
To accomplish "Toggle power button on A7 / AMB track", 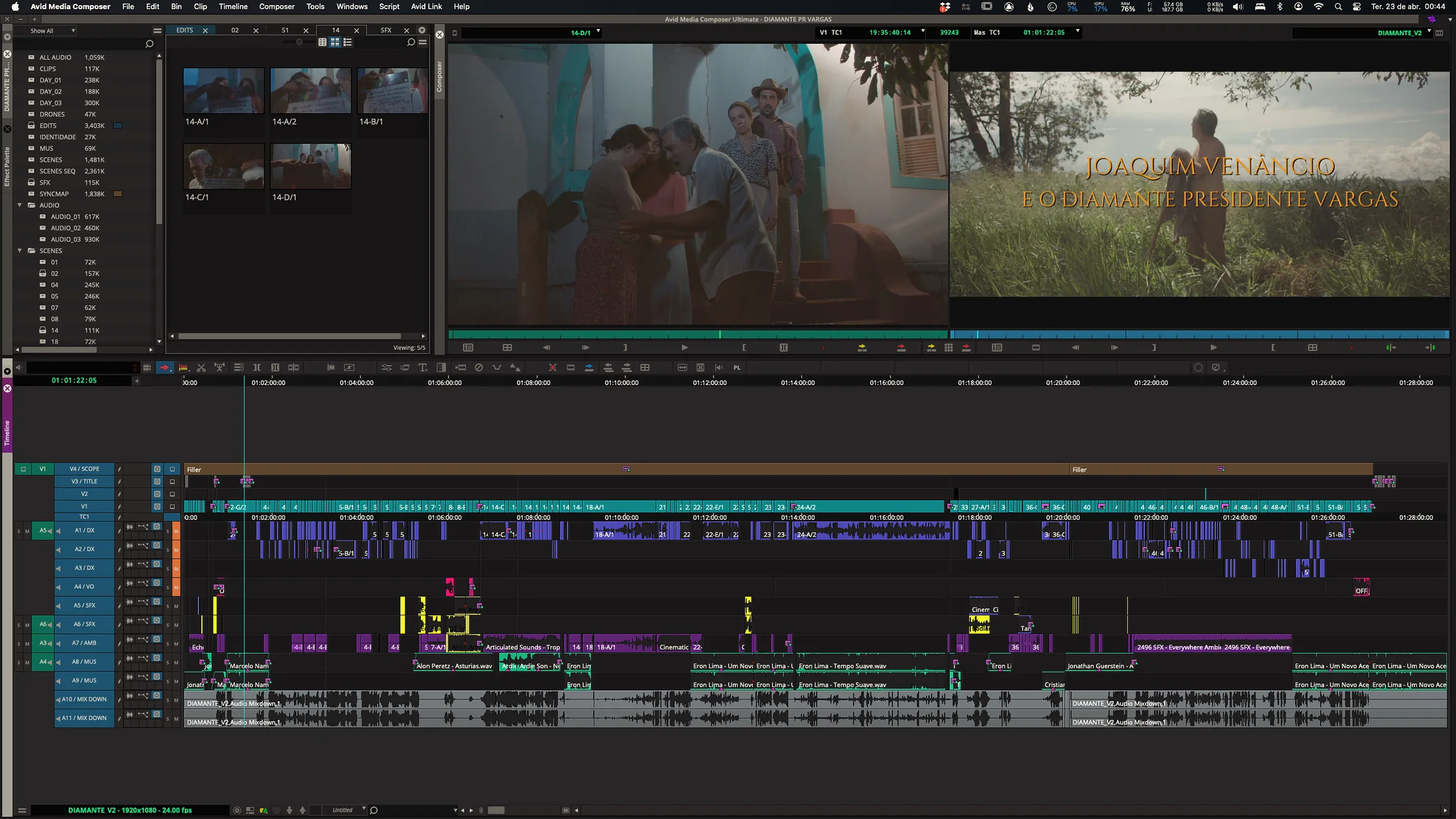I will 157,639.
